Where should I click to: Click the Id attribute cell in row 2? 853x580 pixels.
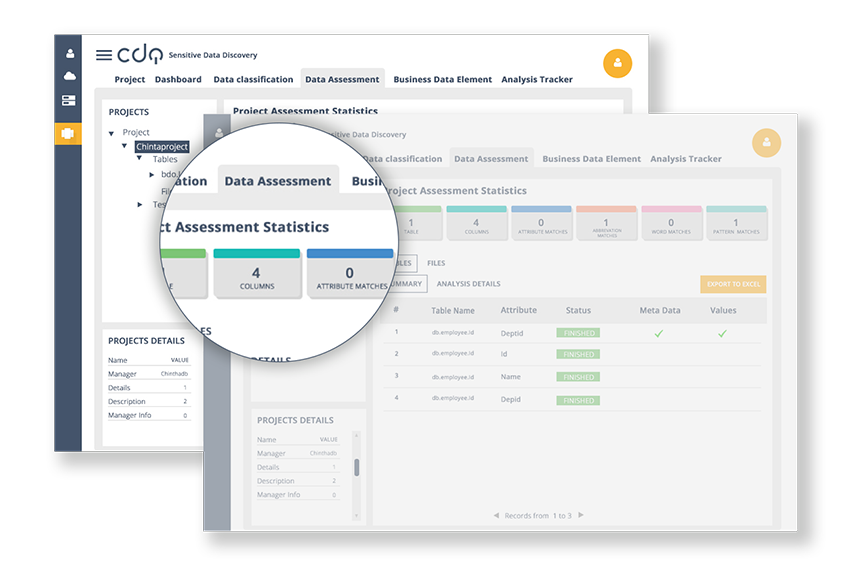504,354
